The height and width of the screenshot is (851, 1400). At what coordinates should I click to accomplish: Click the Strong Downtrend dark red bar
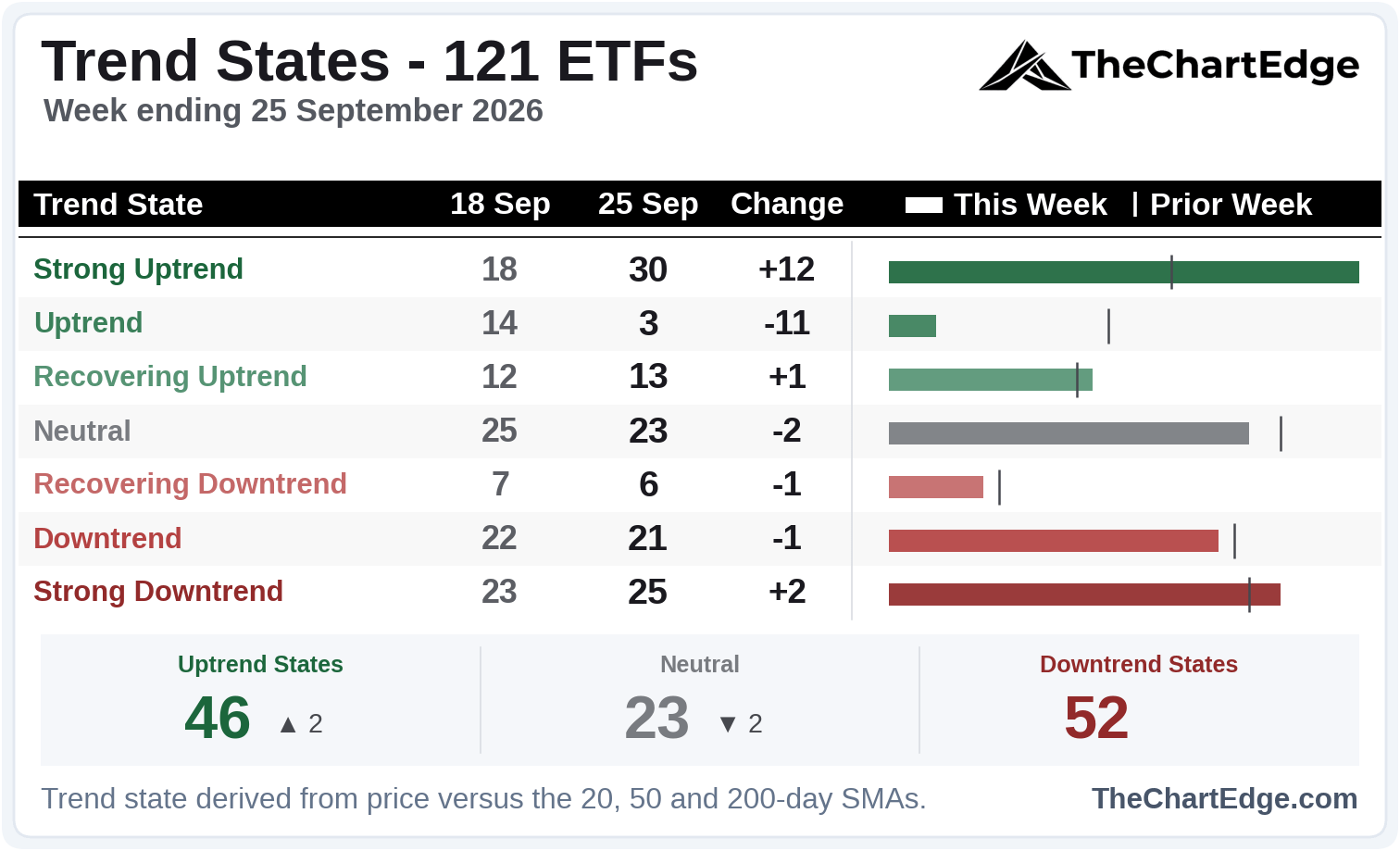point(1084,594)
